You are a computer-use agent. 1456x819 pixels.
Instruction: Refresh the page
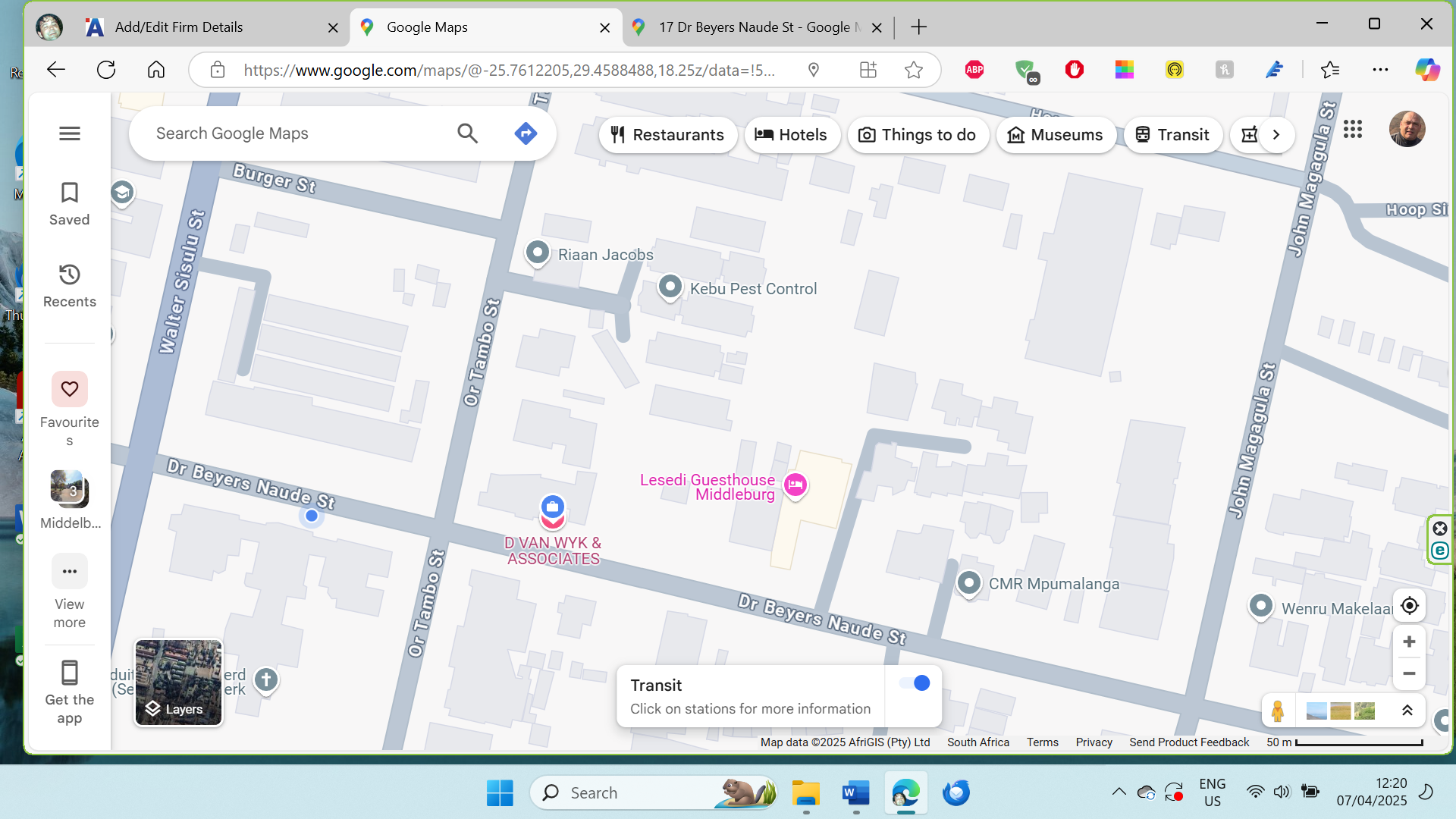(106, 70)
